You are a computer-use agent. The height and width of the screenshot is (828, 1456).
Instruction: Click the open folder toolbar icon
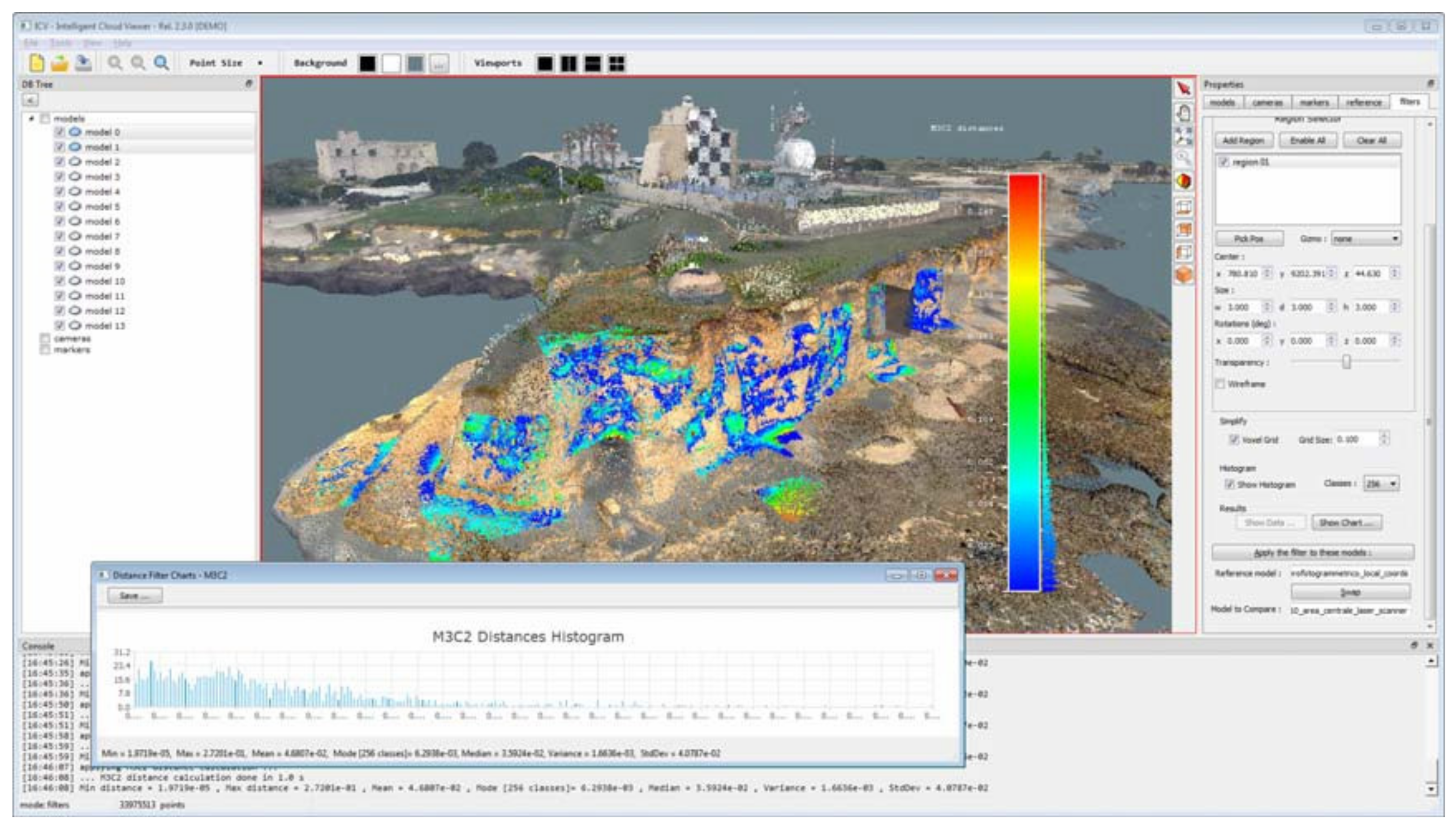[x=59, y=63]
